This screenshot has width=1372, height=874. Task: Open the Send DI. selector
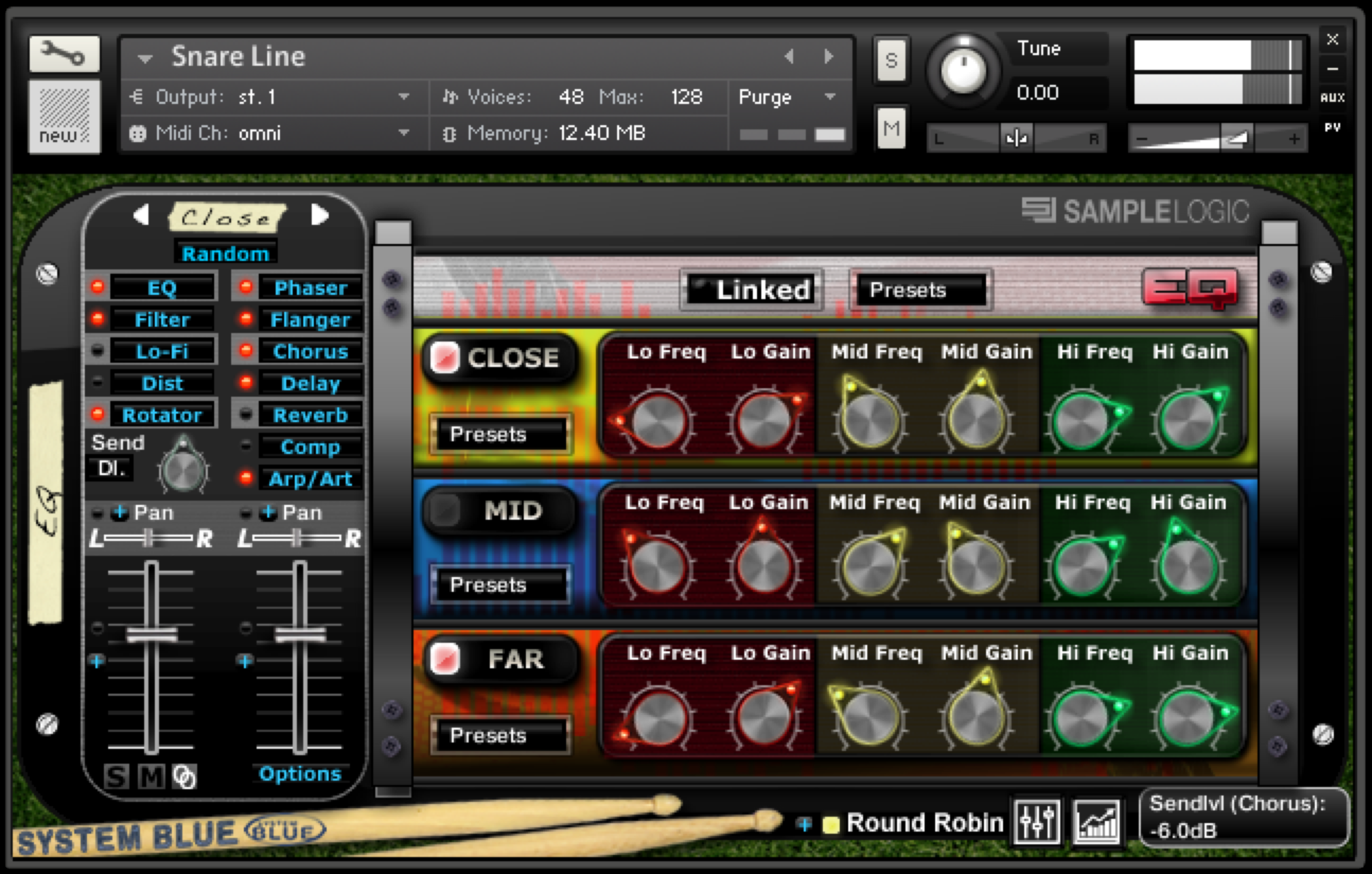point(111,468)
